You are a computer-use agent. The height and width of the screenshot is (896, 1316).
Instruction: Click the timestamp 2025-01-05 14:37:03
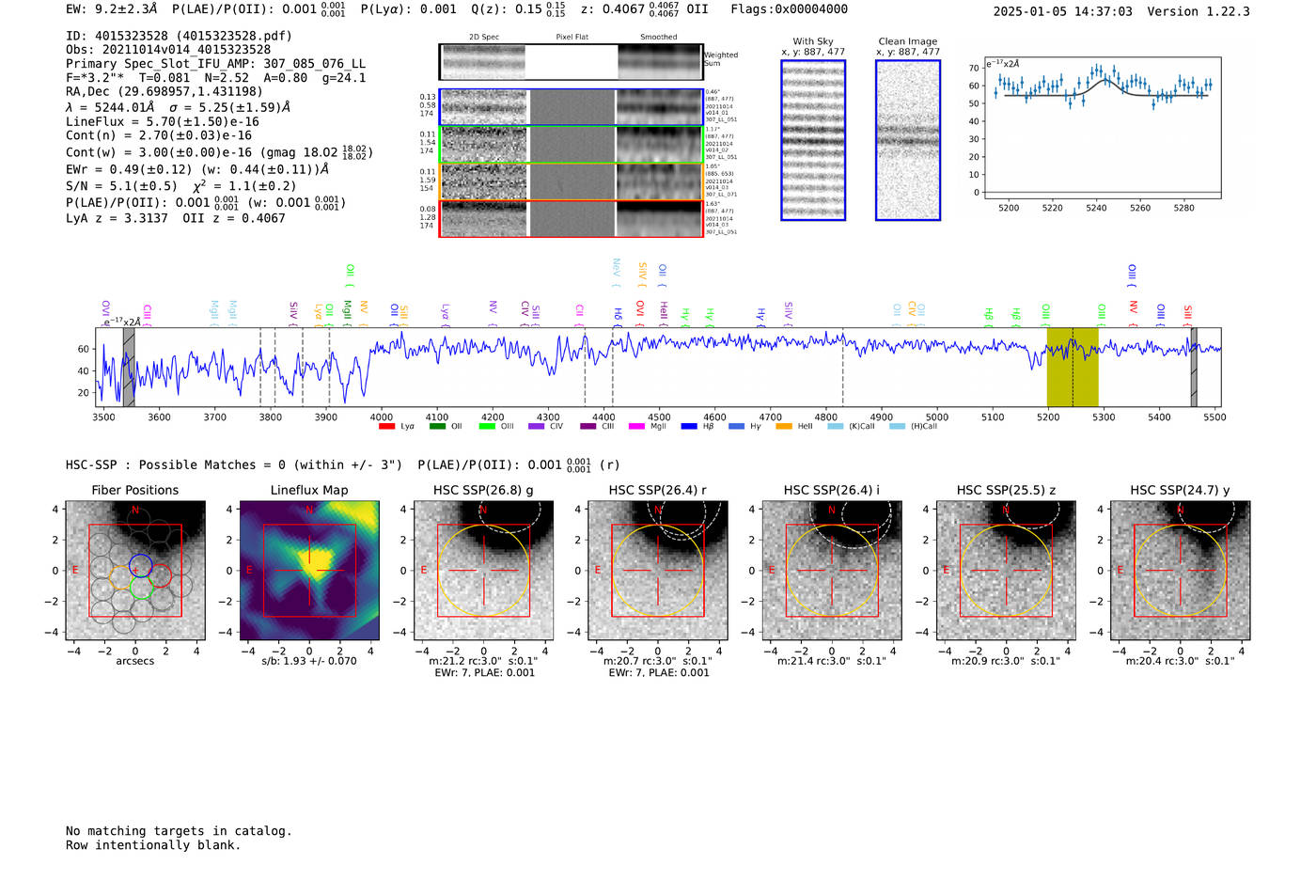point(1063,12)
